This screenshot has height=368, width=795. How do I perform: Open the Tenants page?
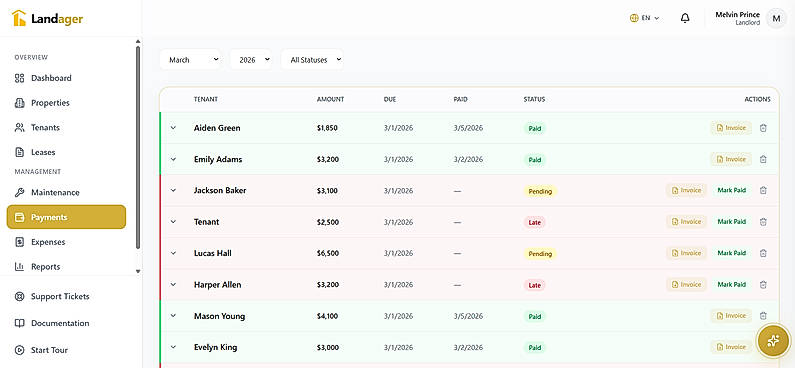66,128
